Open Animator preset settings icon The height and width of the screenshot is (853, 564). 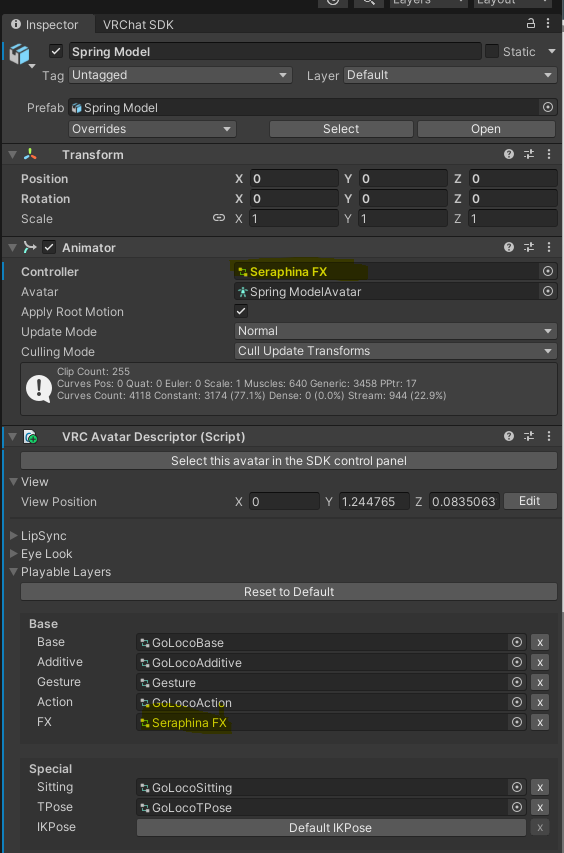pos(529,248)
